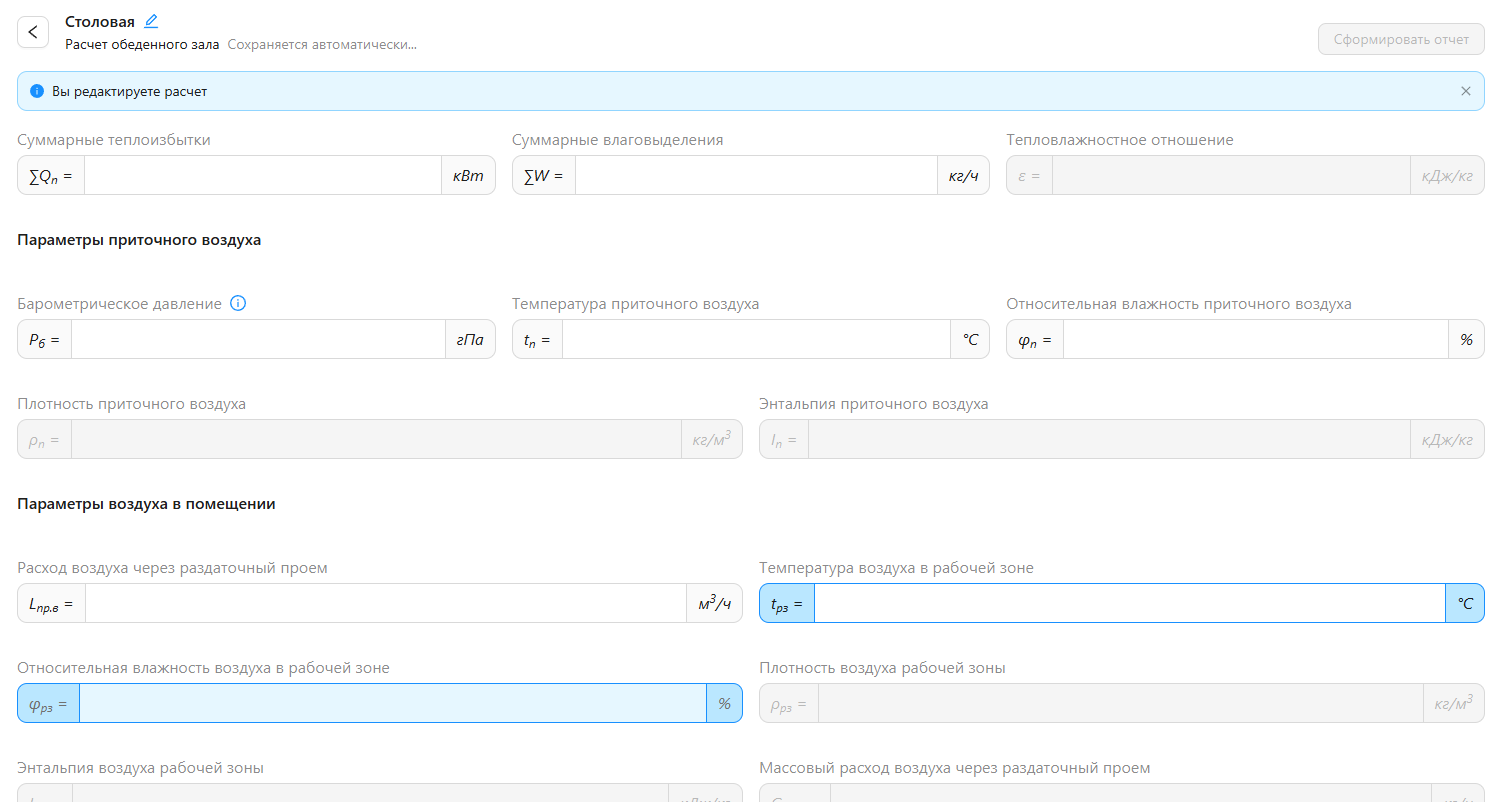The width and height of the screenshot is (1498, 802).
Task: Focus the Температура приточного воздуха field
Action: point(755,340)
